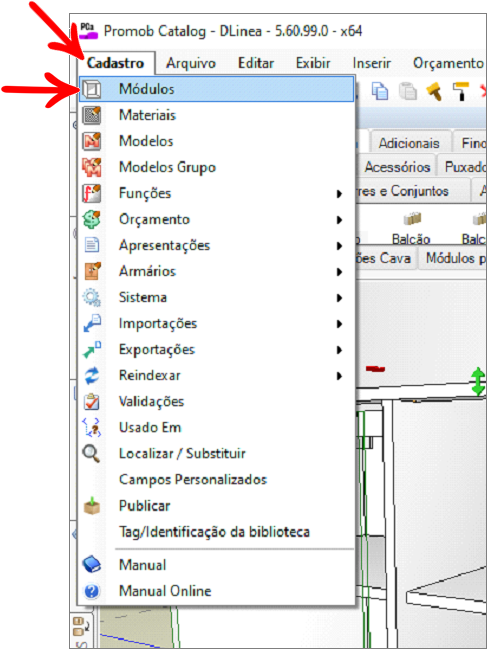Select the first Balcão module thumbnail

click(411, 228)
